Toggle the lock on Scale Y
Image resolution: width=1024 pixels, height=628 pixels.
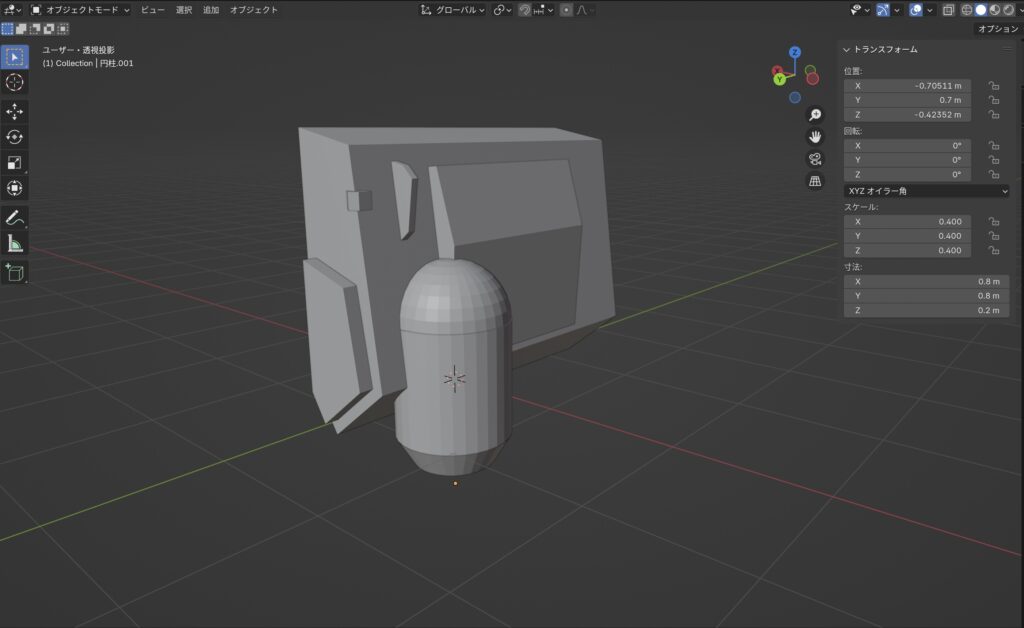click(x=993, y=236)
